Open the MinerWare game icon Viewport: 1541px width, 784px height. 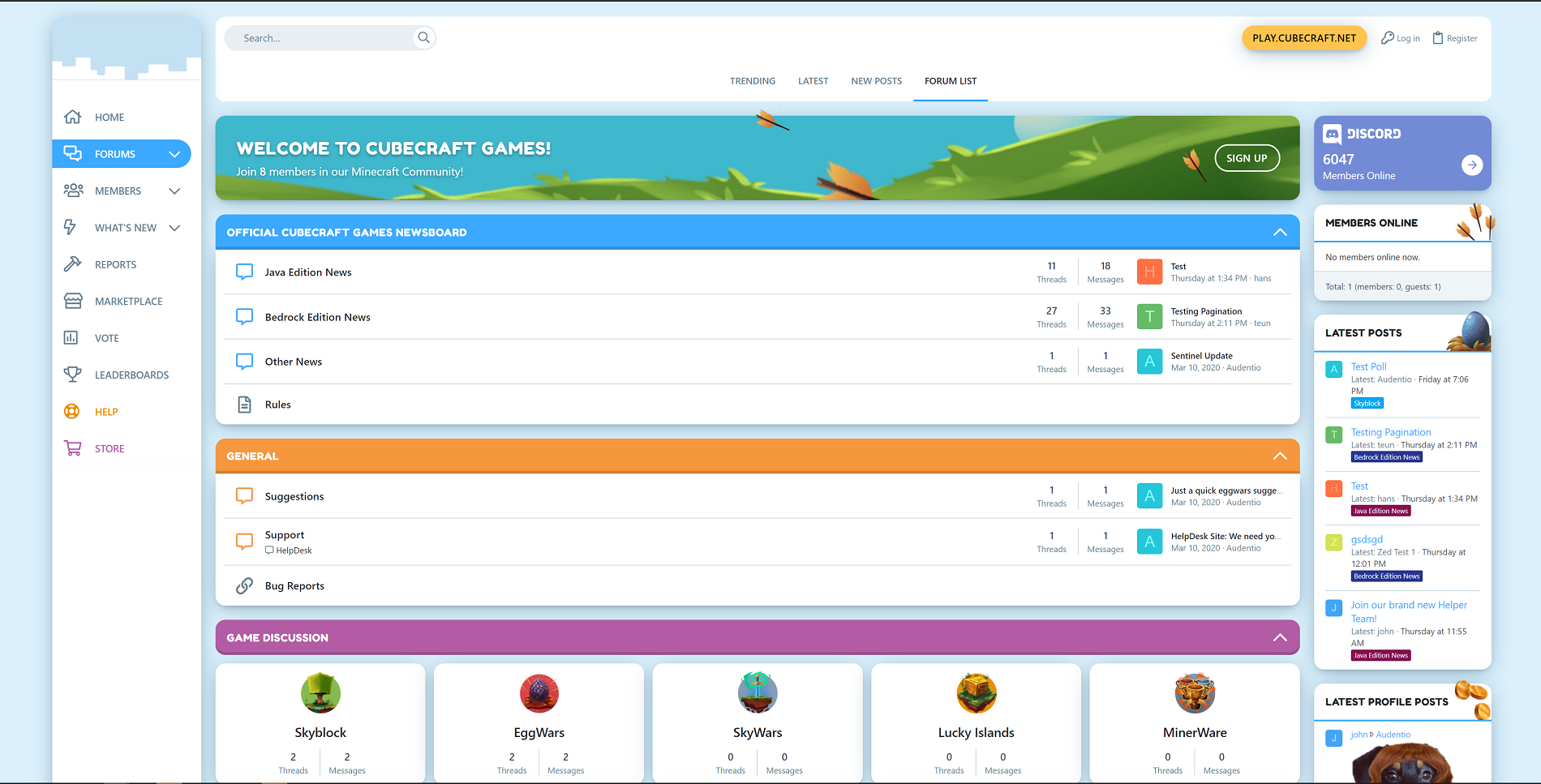(x=1195, y=693)
